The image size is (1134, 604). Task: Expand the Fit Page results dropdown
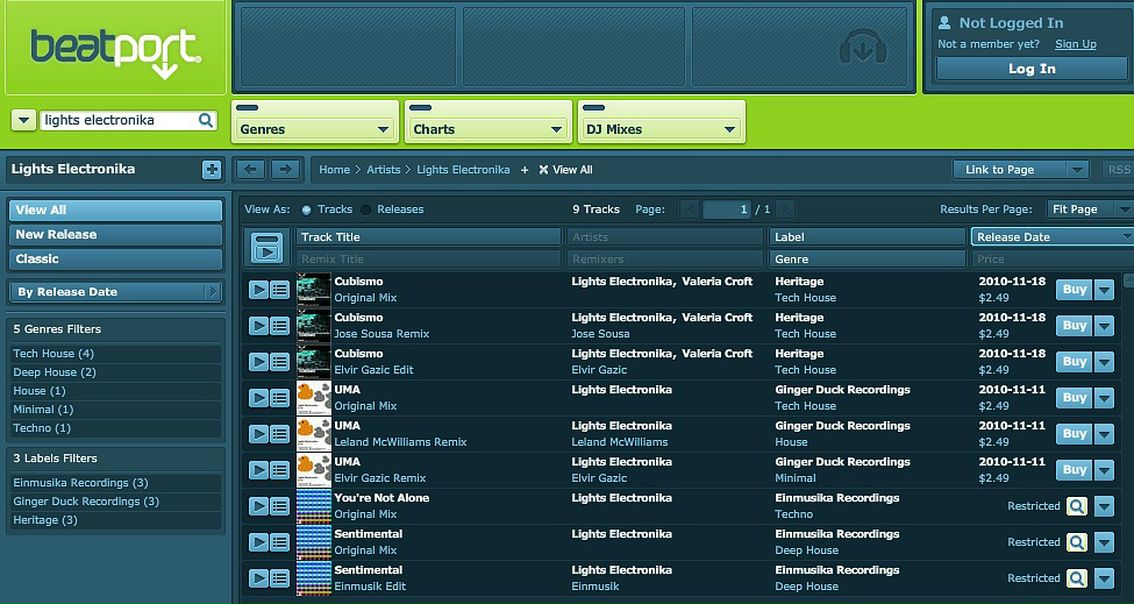point(1087,209)
